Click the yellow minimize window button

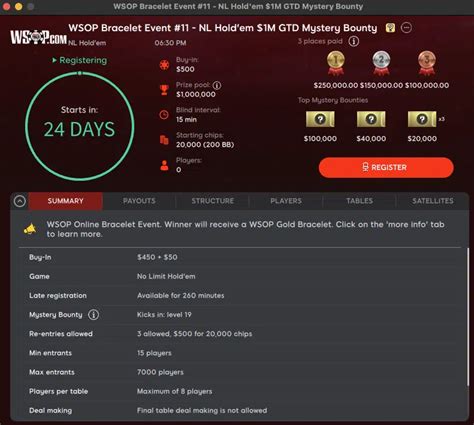pos(19,7)
